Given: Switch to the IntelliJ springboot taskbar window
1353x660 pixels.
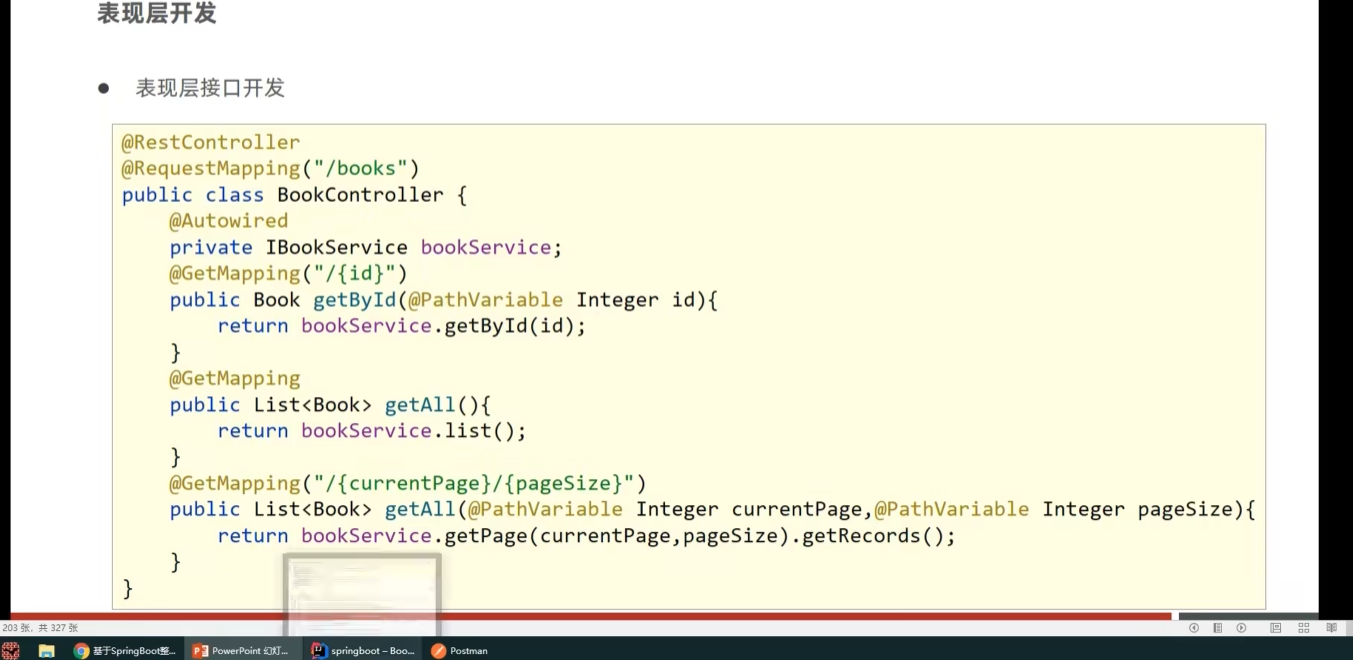Looking at the screenshot, I should tap(362, 651).
